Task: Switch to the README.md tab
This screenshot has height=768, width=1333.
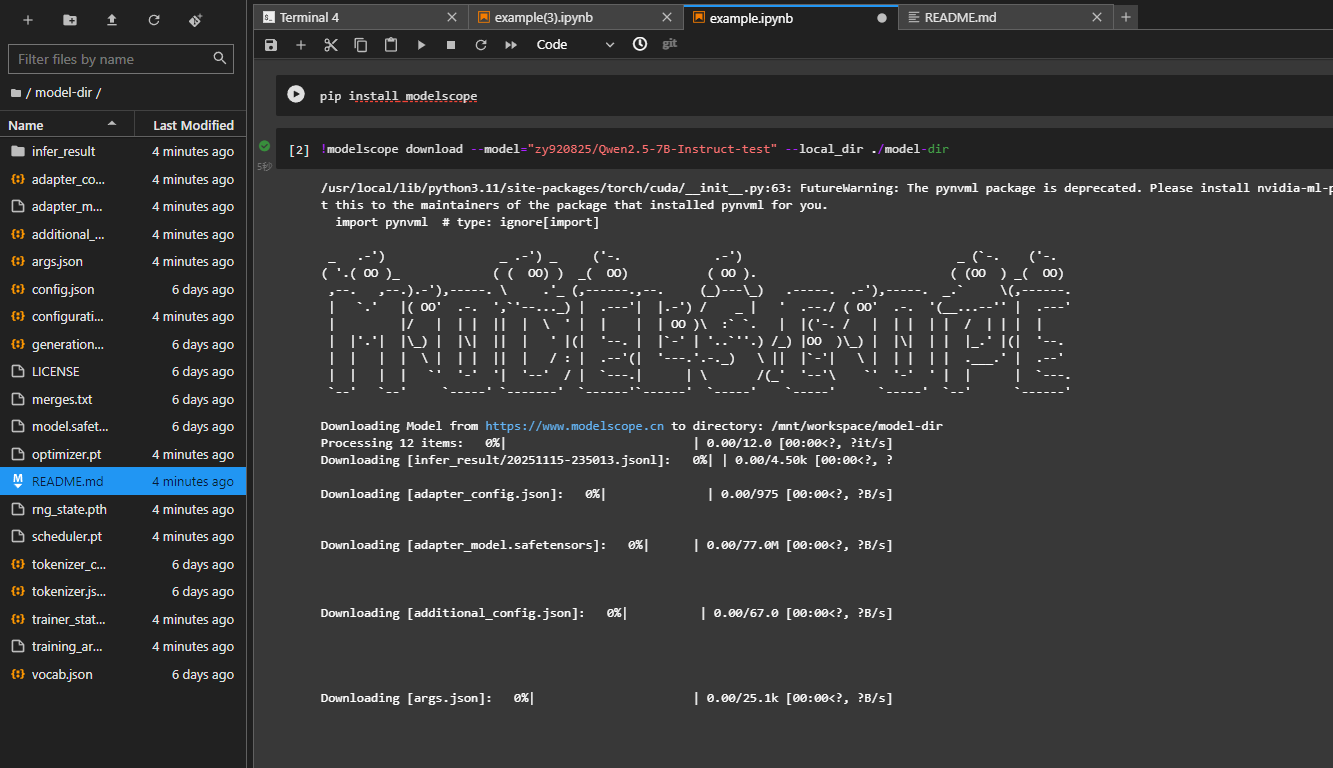Action: tap(1005, 17)
